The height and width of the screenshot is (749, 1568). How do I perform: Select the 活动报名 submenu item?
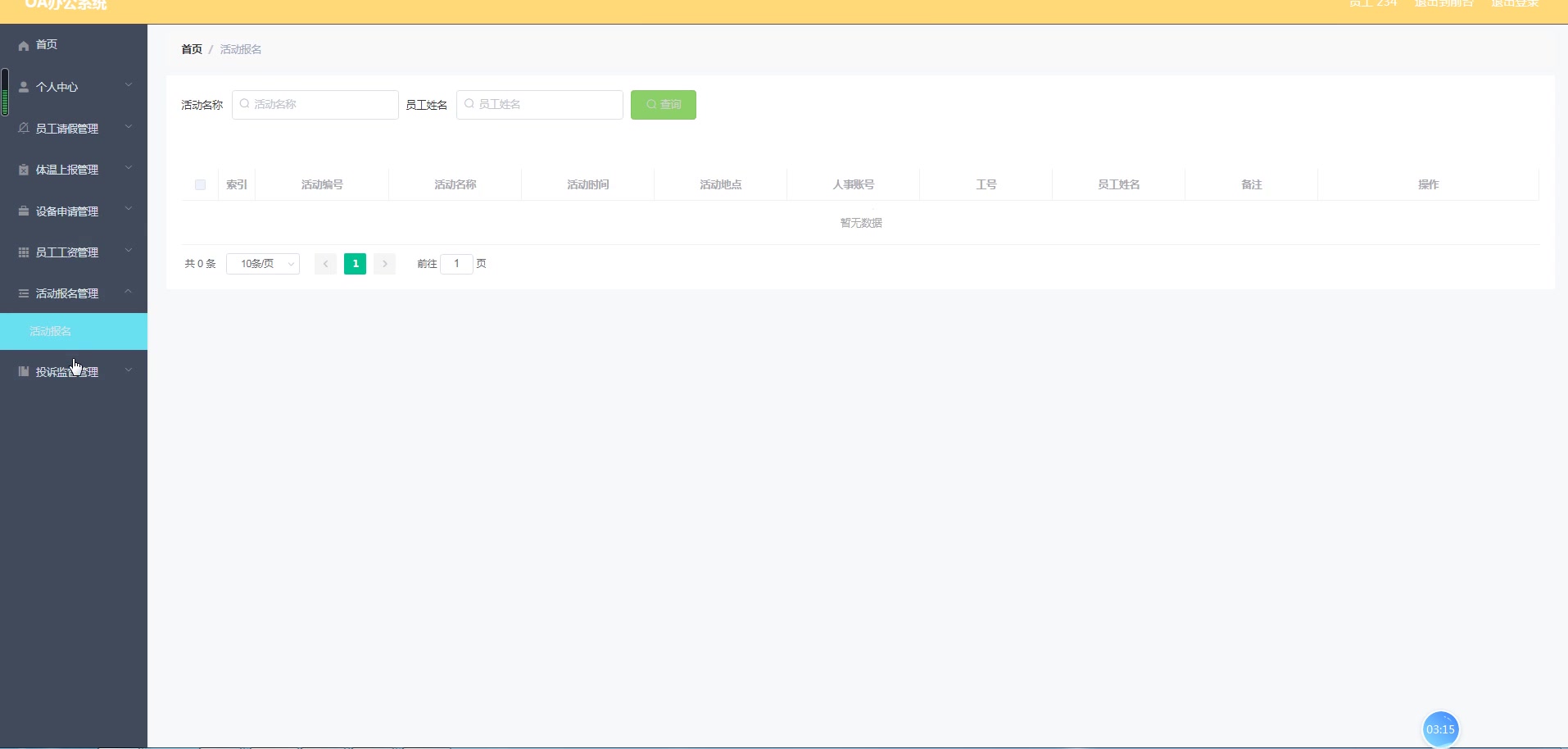click(74, 331)
